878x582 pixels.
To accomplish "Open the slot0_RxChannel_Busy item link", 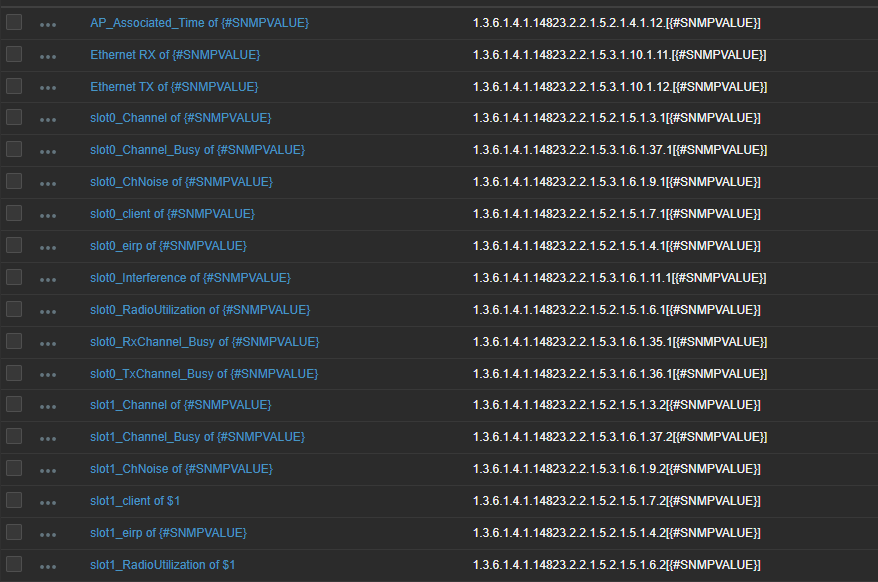I will (x=204, y=342).
